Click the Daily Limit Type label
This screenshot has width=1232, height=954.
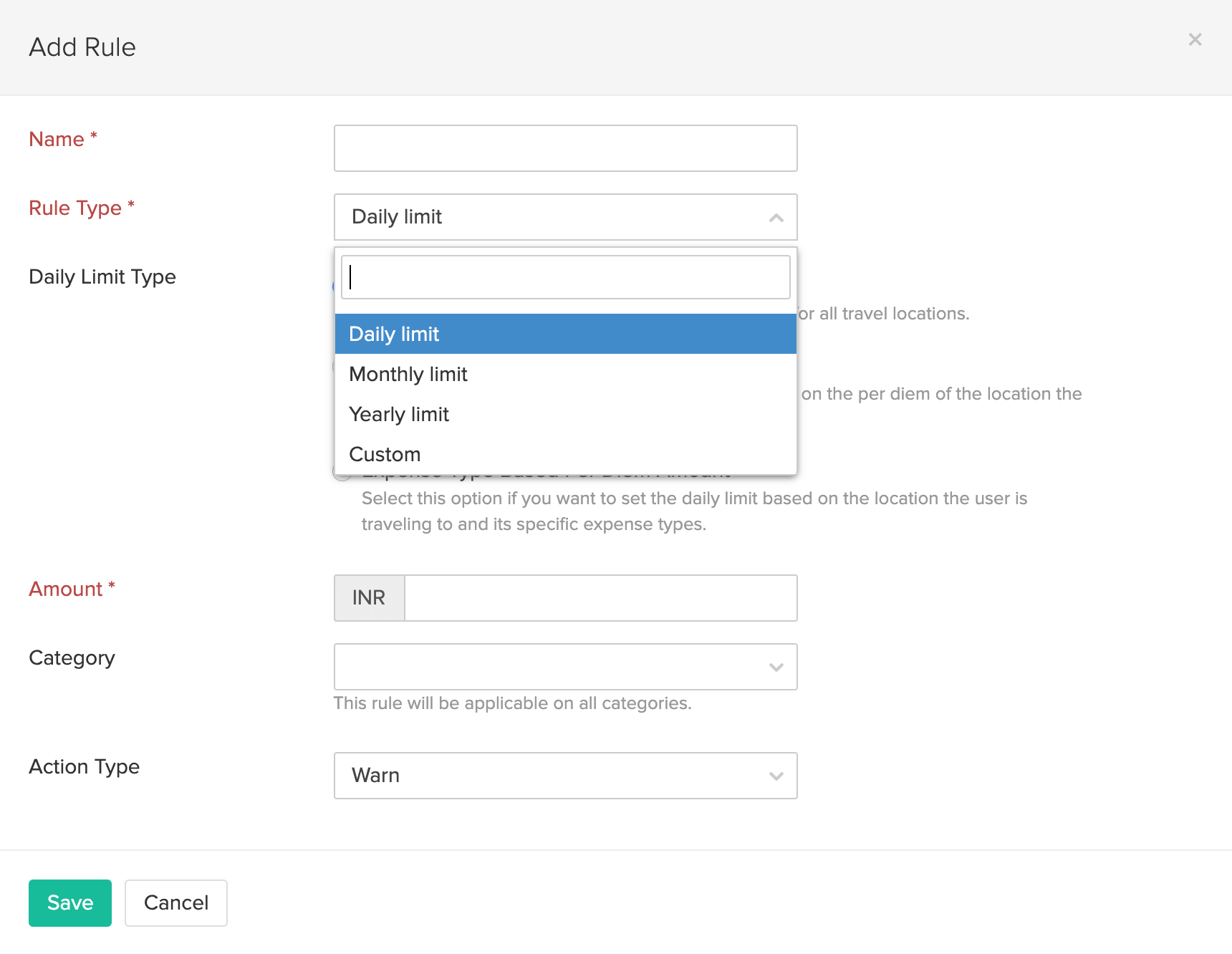[x=102, y=277]
